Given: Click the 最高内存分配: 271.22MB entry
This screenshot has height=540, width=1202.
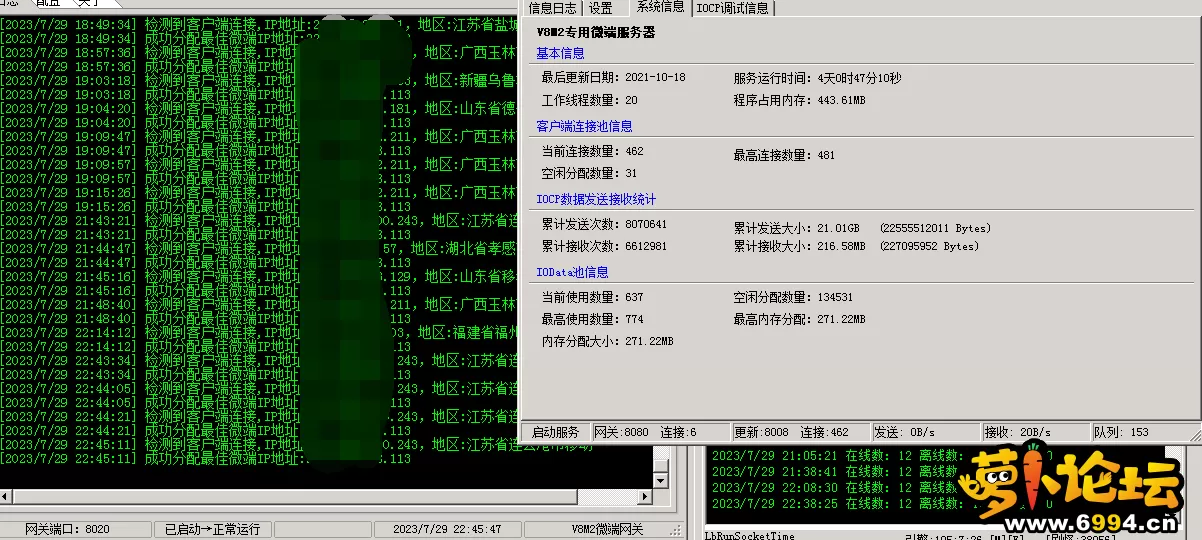Looking at the screenshot, I should click(x=799, y=319).
